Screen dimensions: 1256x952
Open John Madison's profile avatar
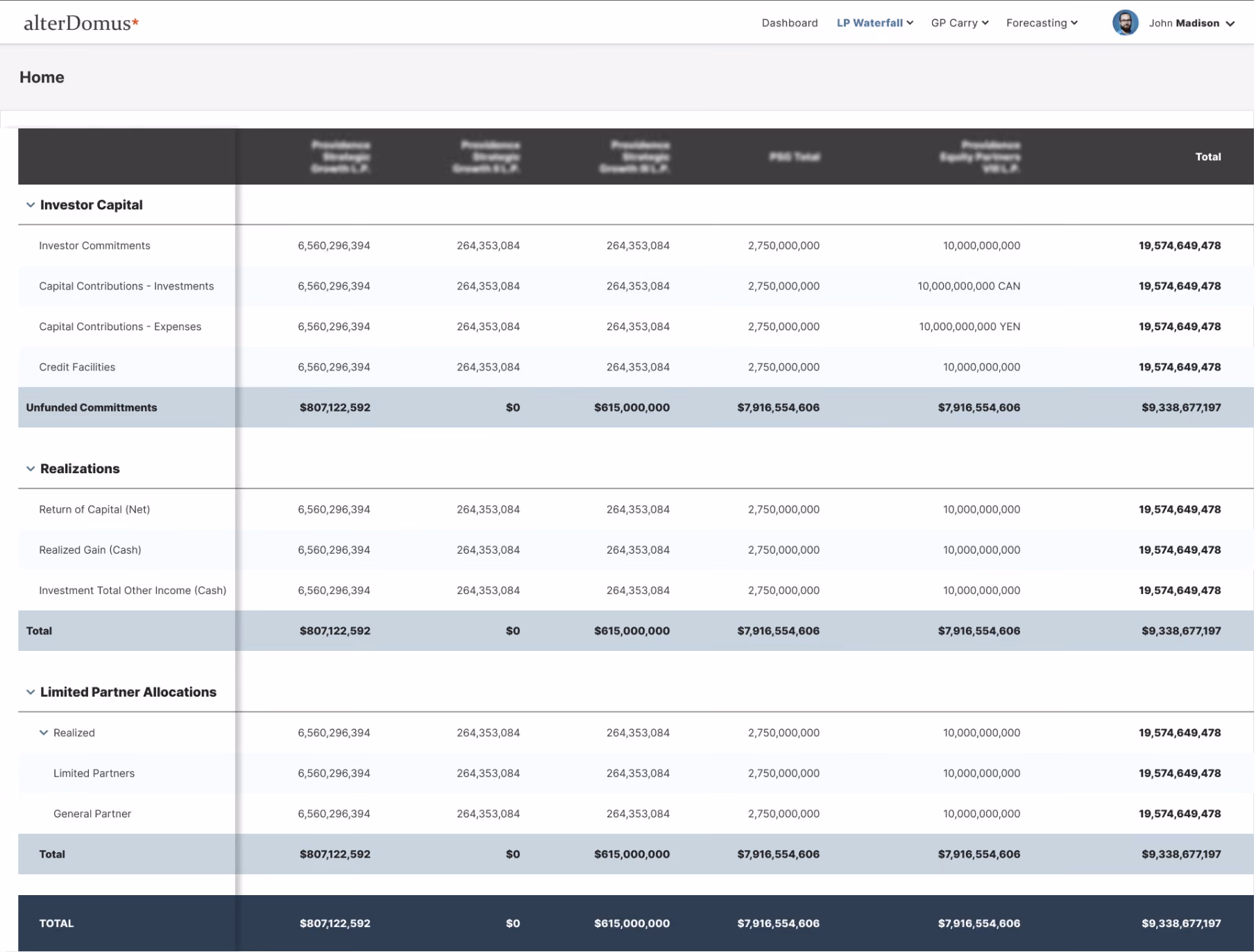(1127, 23)
